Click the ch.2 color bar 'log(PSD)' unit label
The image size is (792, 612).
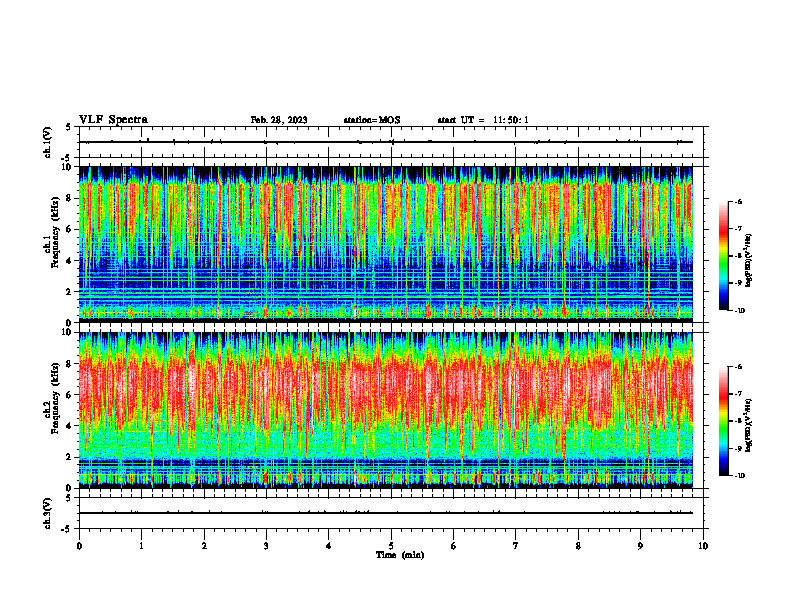tap(749, 425)
